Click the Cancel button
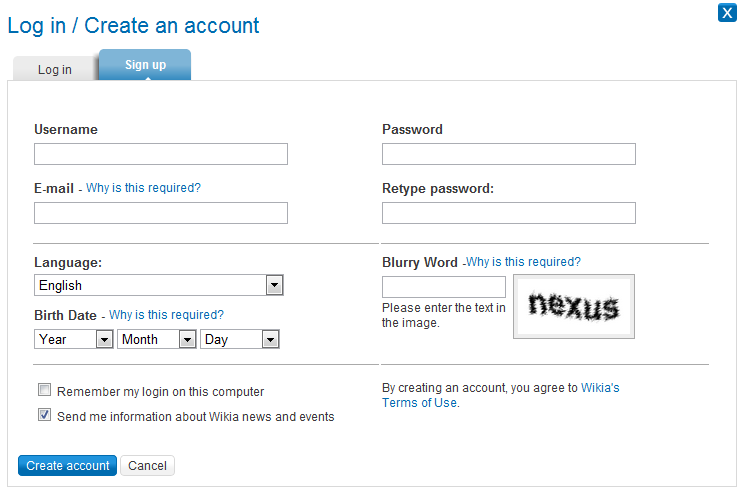Viewport: 742px width, 491px height. tap(147, 466)
